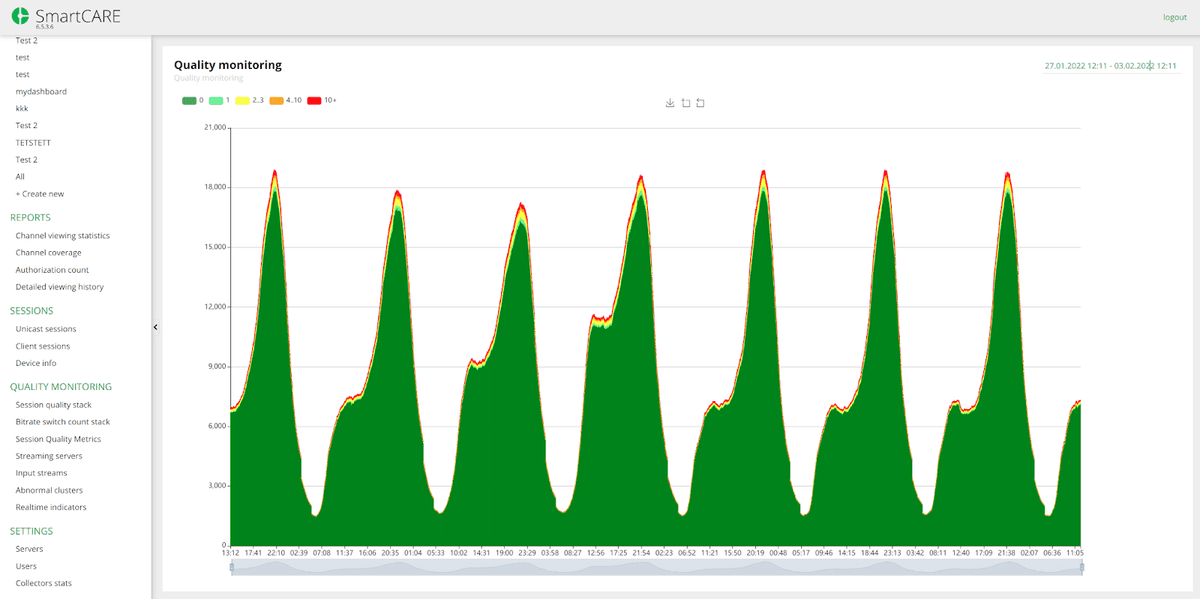
Task: Click the chart zoom reset icon
Action: point(700,103)
